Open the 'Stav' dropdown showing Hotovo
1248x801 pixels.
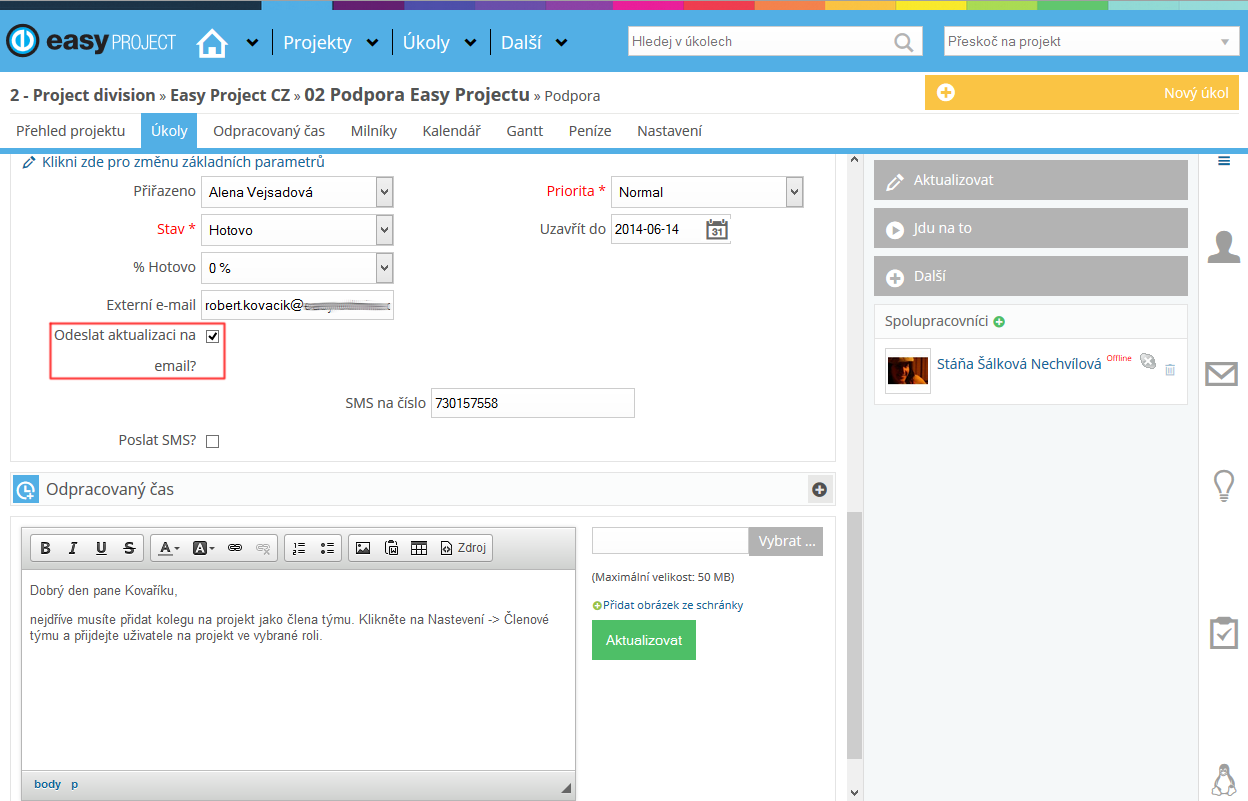point(296,230)
